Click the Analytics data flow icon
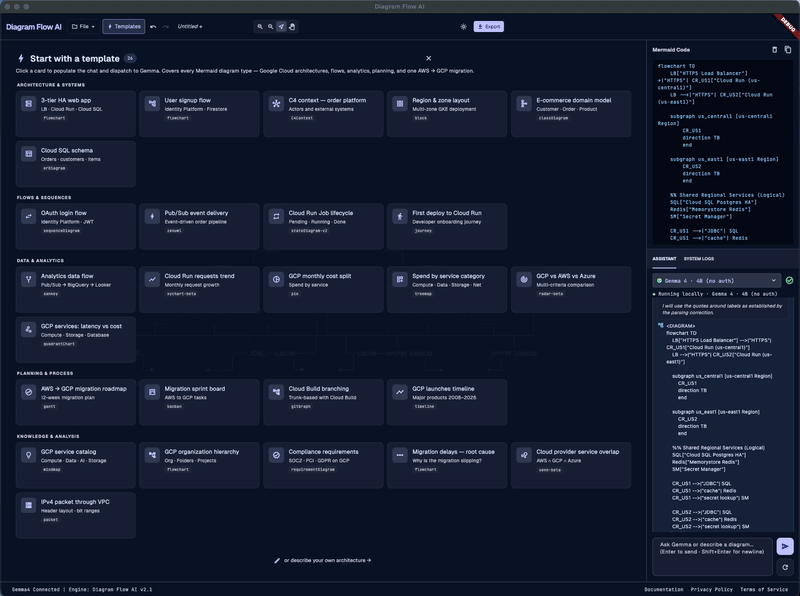Viewport: 800px width, 596px height. pos(29,279)
